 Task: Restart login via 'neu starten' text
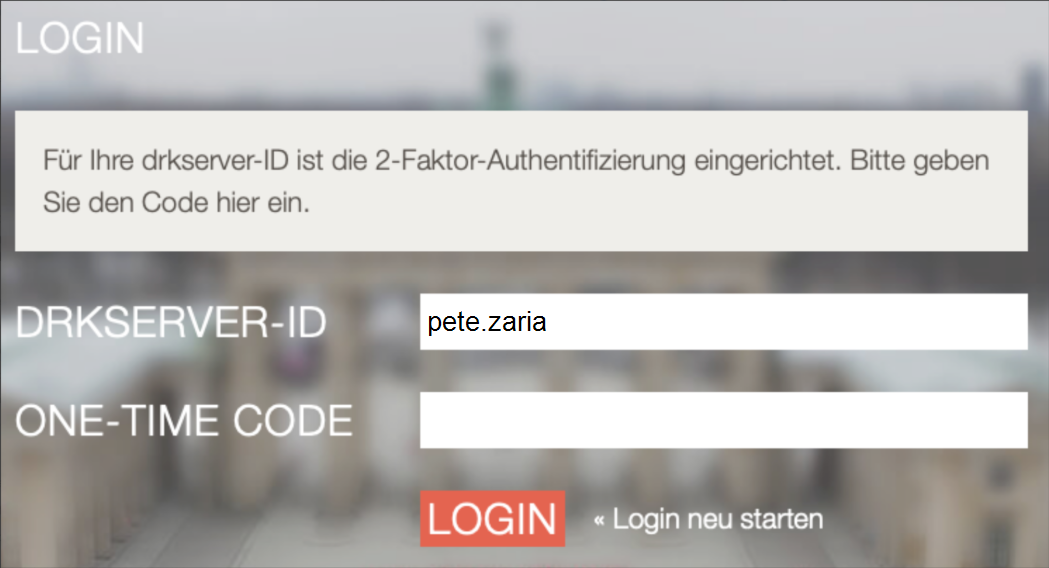(755, 519)
